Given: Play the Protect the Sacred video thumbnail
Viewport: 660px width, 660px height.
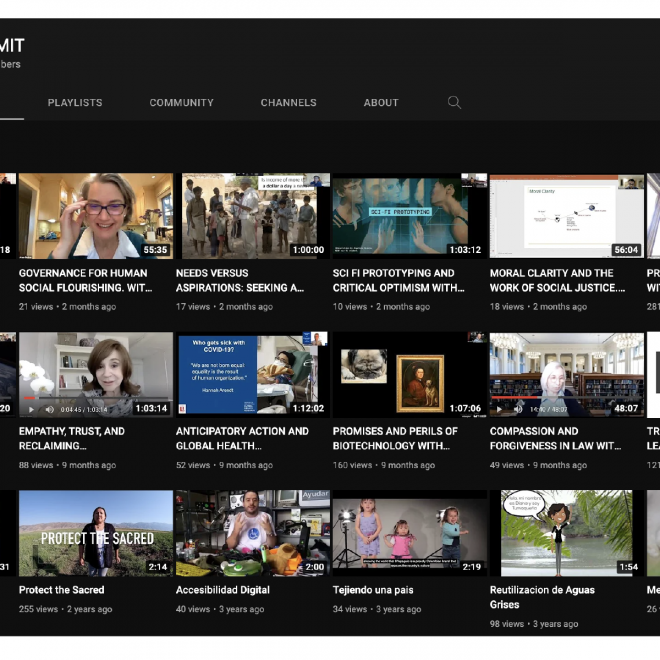Looking at the screenshot, I should (x=95, y=532).
